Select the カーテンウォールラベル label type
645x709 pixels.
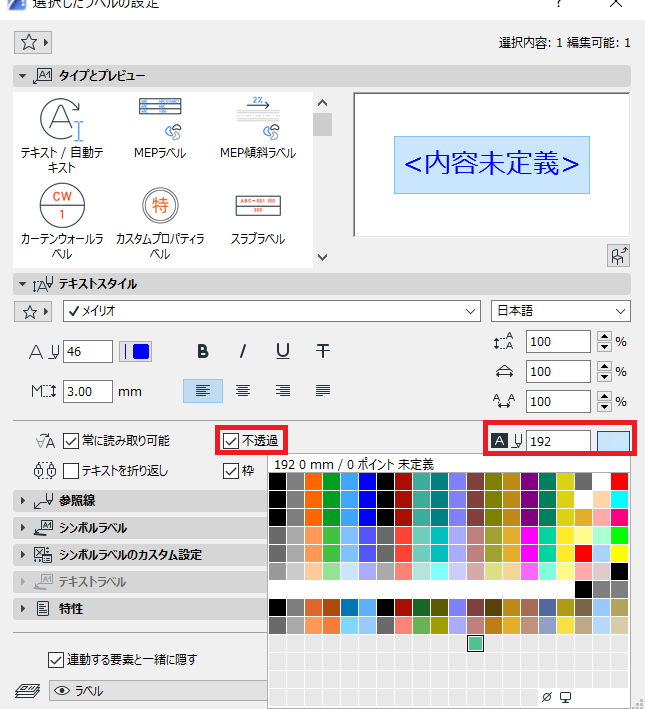point(62,222)
